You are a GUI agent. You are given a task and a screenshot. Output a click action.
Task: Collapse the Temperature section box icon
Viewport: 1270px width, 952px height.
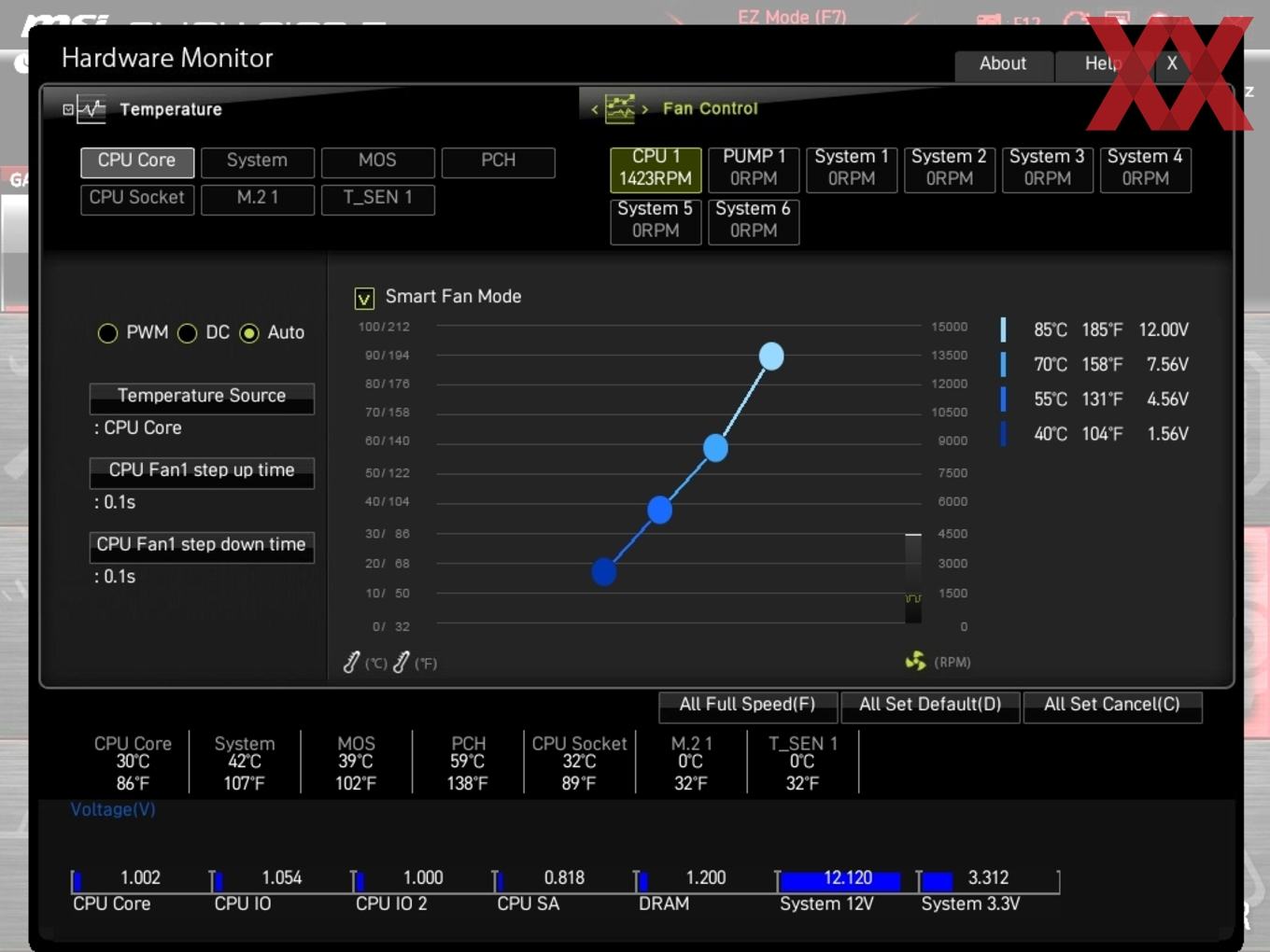pos(68,109)
